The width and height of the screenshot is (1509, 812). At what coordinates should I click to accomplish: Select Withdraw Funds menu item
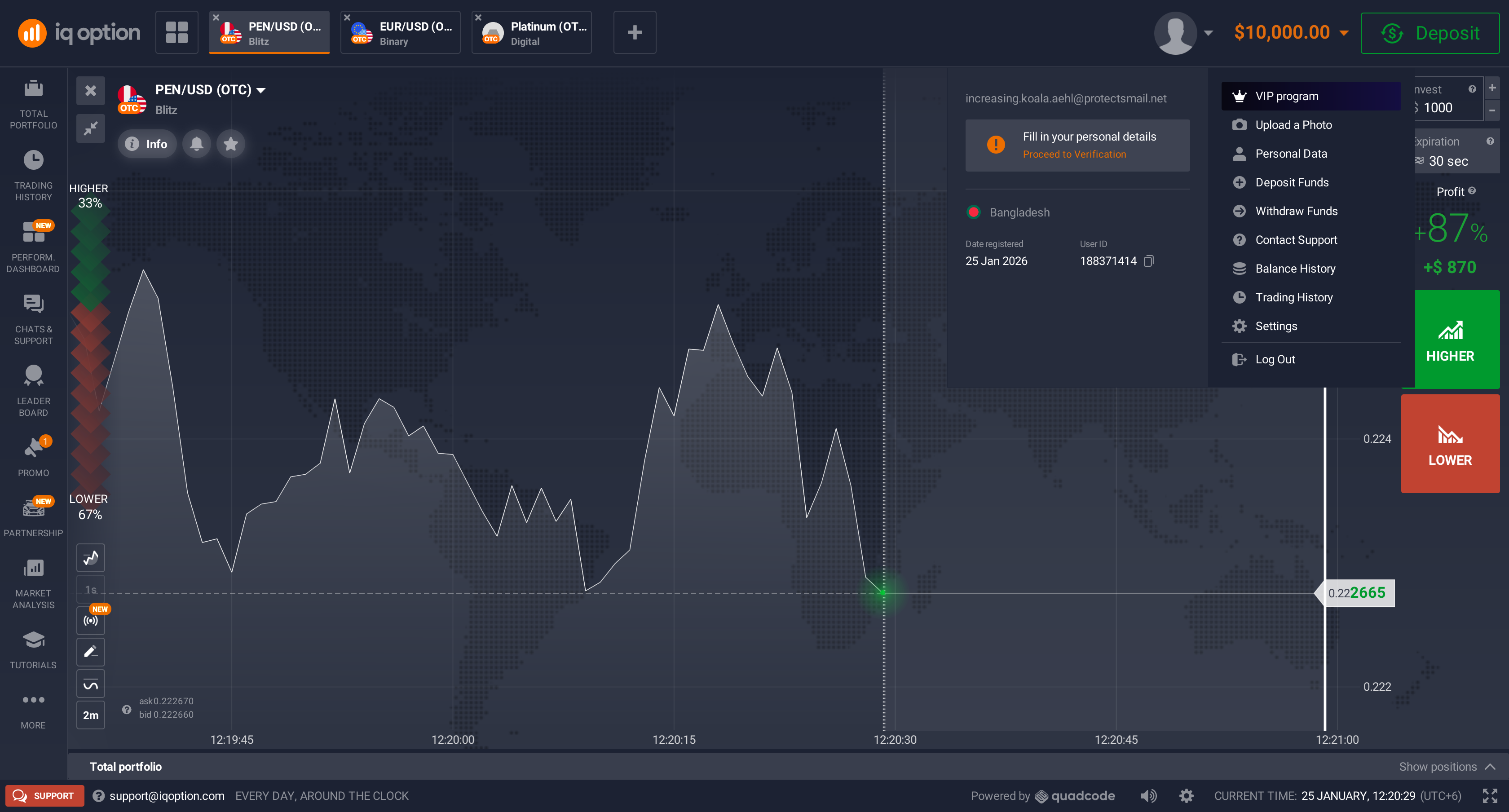point(1296,211)
